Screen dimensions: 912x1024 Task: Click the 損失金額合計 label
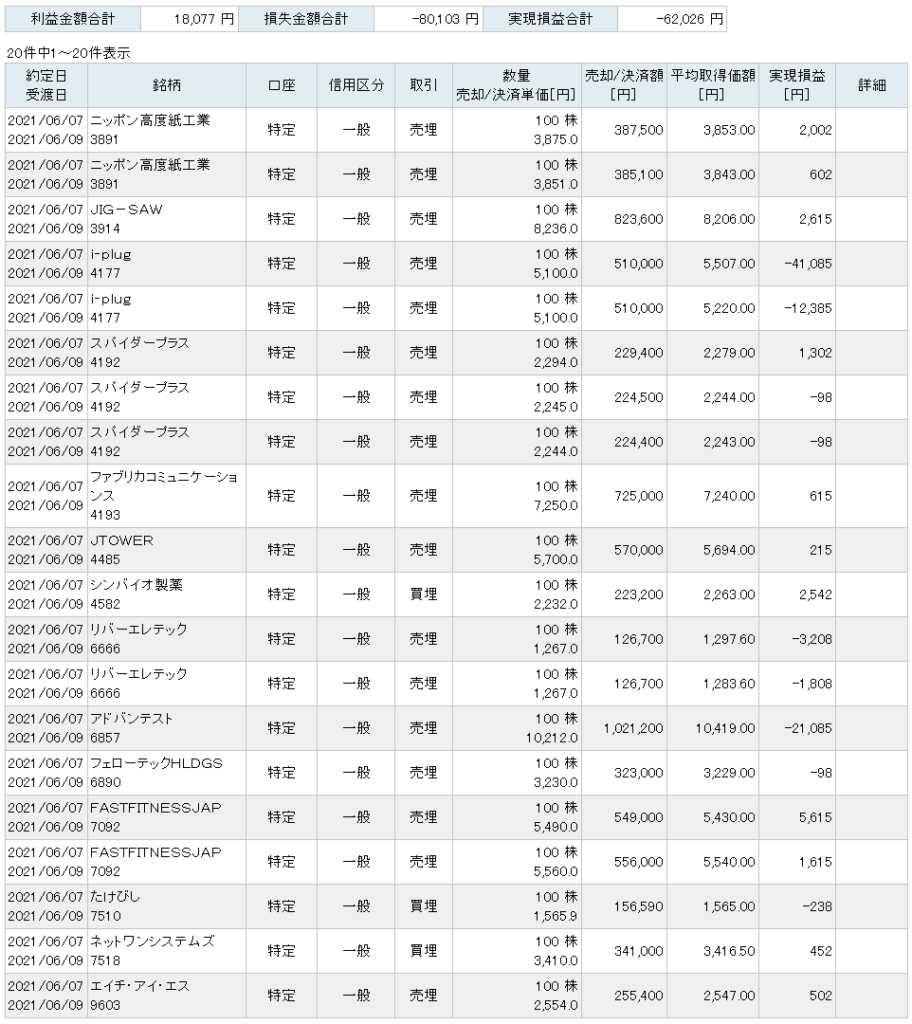coord(306,20)
